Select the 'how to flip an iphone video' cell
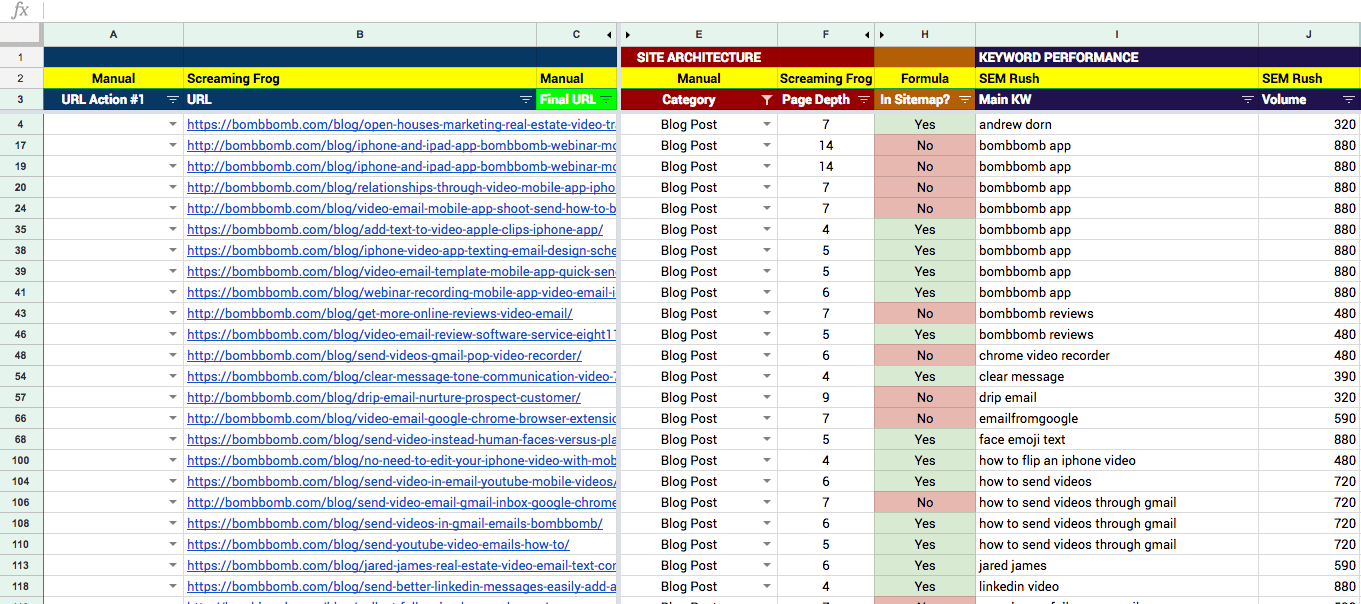The height and width of the screenshot is (604, 1361). tap(1117, 461)
